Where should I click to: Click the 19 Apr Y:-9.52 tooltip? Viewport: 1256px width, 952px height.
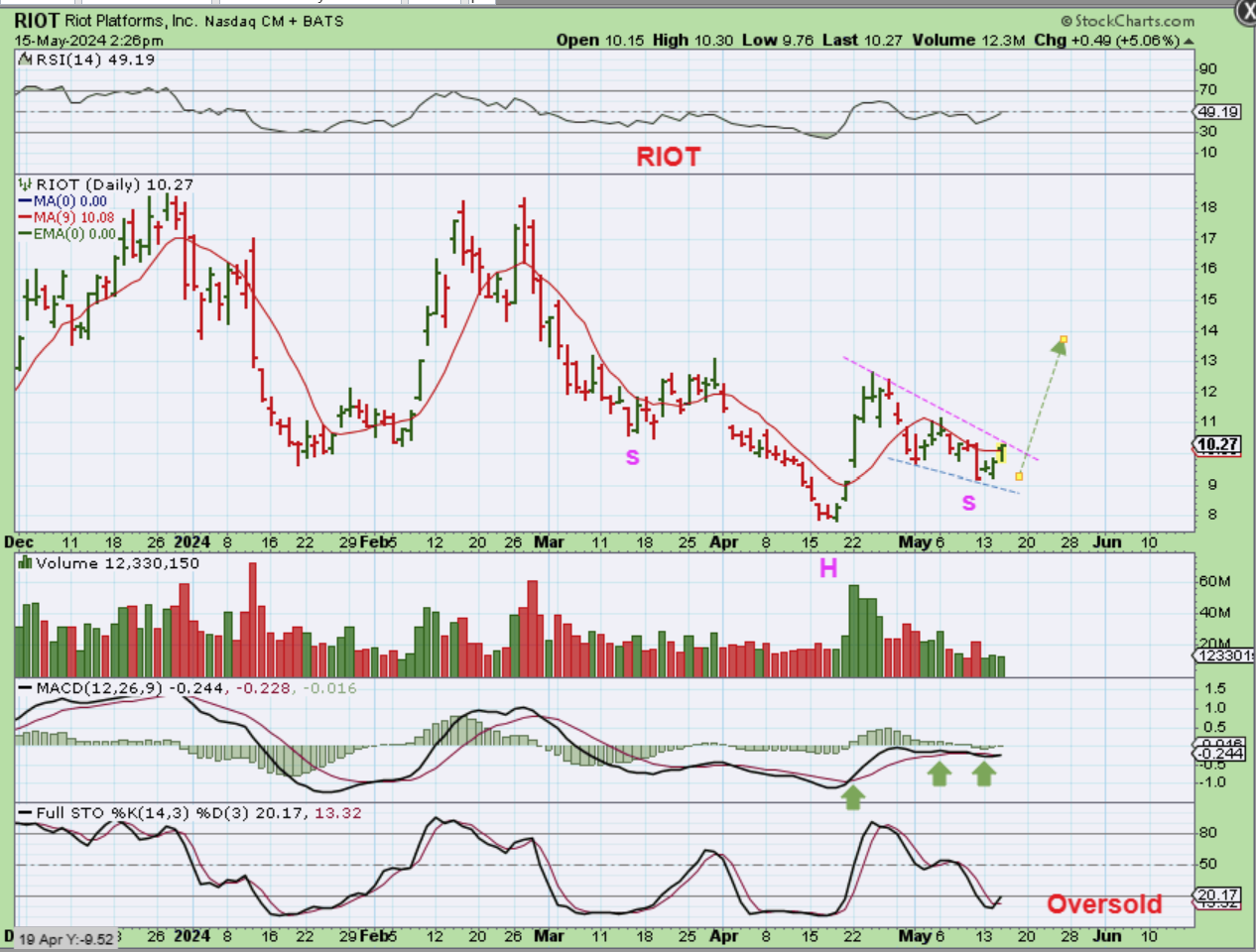coord(66,938)
